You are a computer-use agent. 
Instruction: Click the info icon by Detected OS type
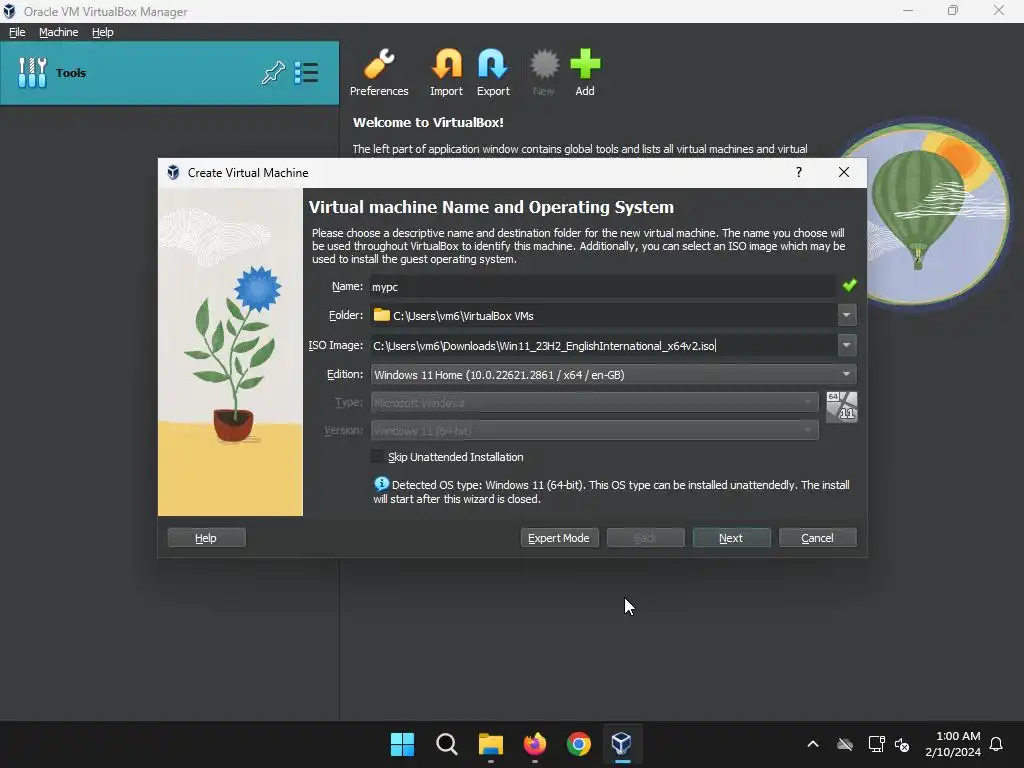pyautogui.click(x=381, y=484)
